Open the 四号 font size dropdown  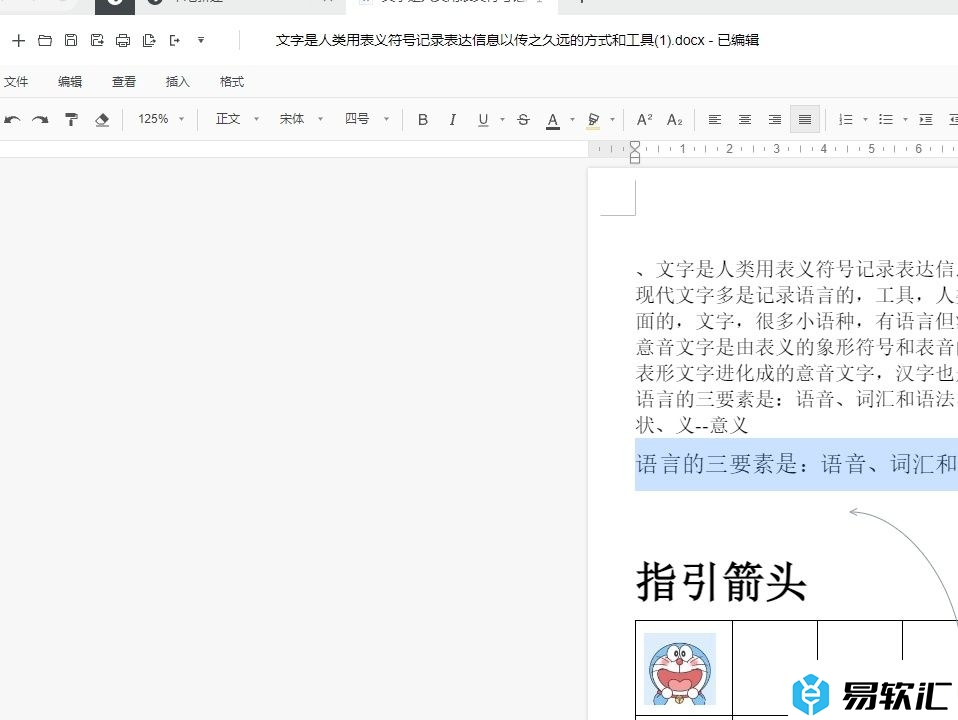click(366, 119)
